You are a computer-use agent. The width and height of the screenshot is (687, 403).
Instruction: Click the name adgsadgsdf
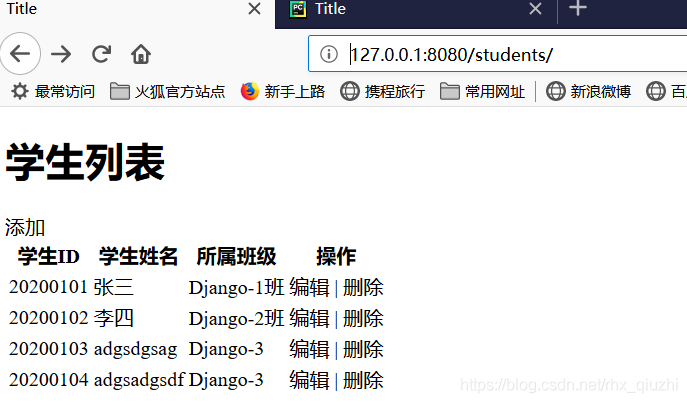(x=139, y=380)
